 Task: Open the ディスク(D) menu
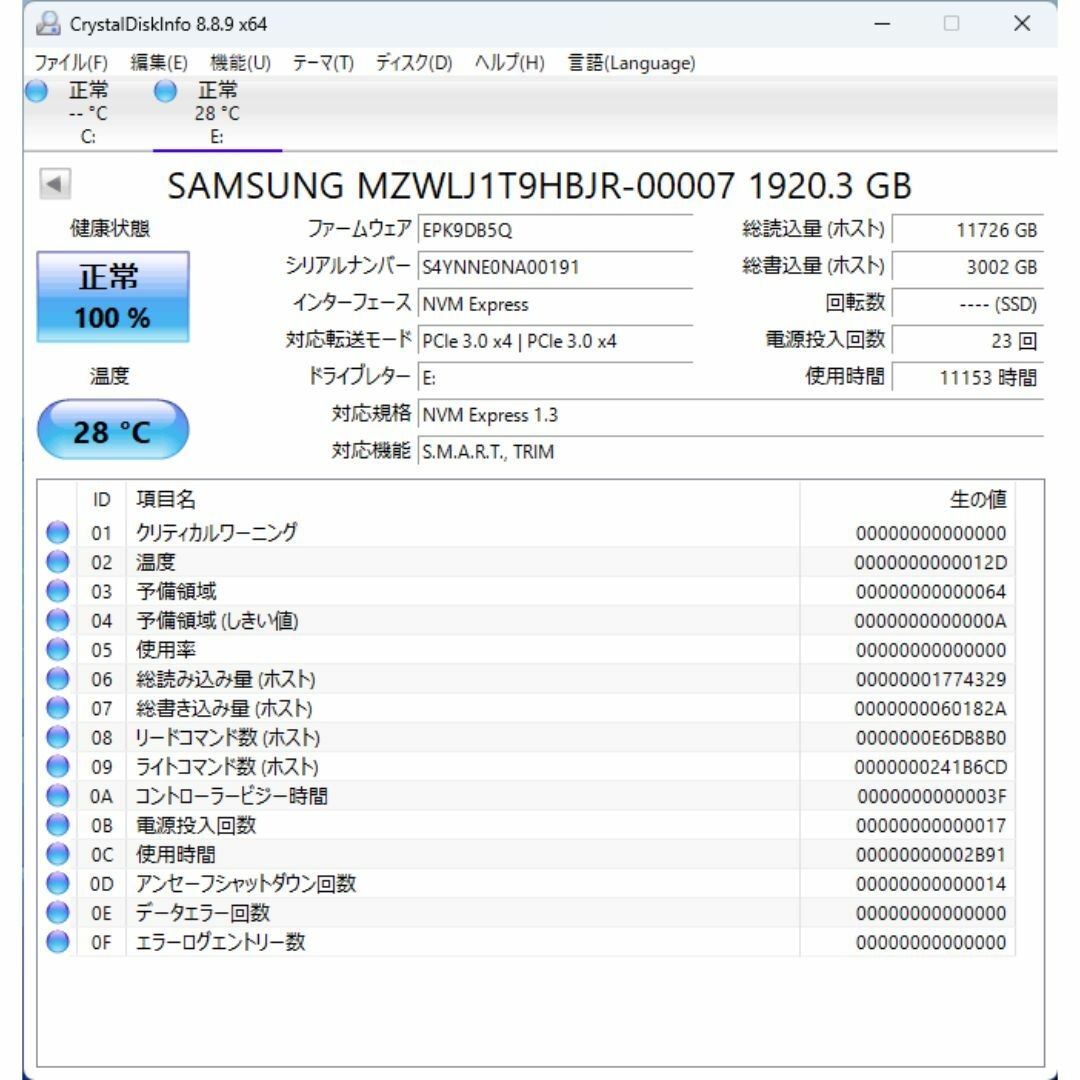tap(414, 63)
